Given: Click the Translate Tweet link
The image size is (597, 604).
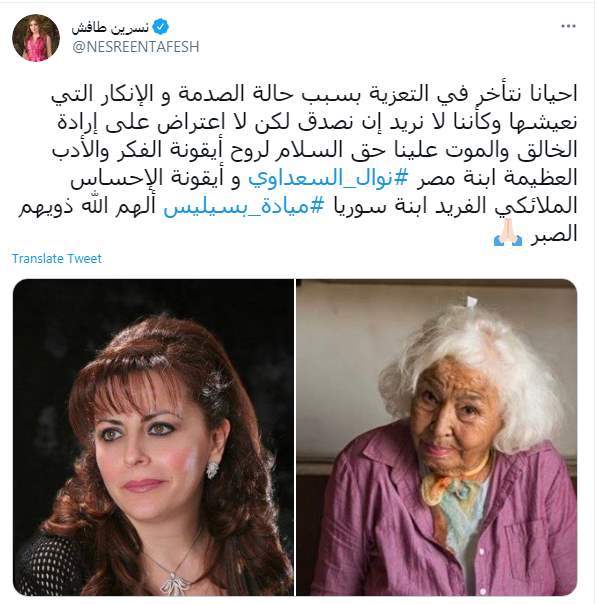Looking at the screenshot, I should click(x=57, y=258).
